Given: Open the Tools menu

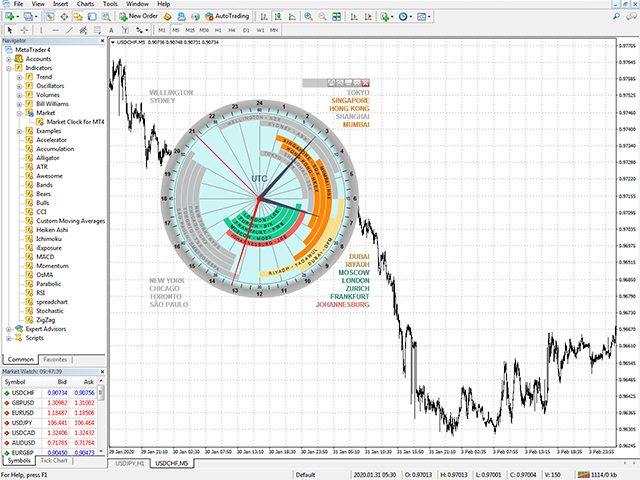Looking at the screenshot, I should [x=110, y=4].
